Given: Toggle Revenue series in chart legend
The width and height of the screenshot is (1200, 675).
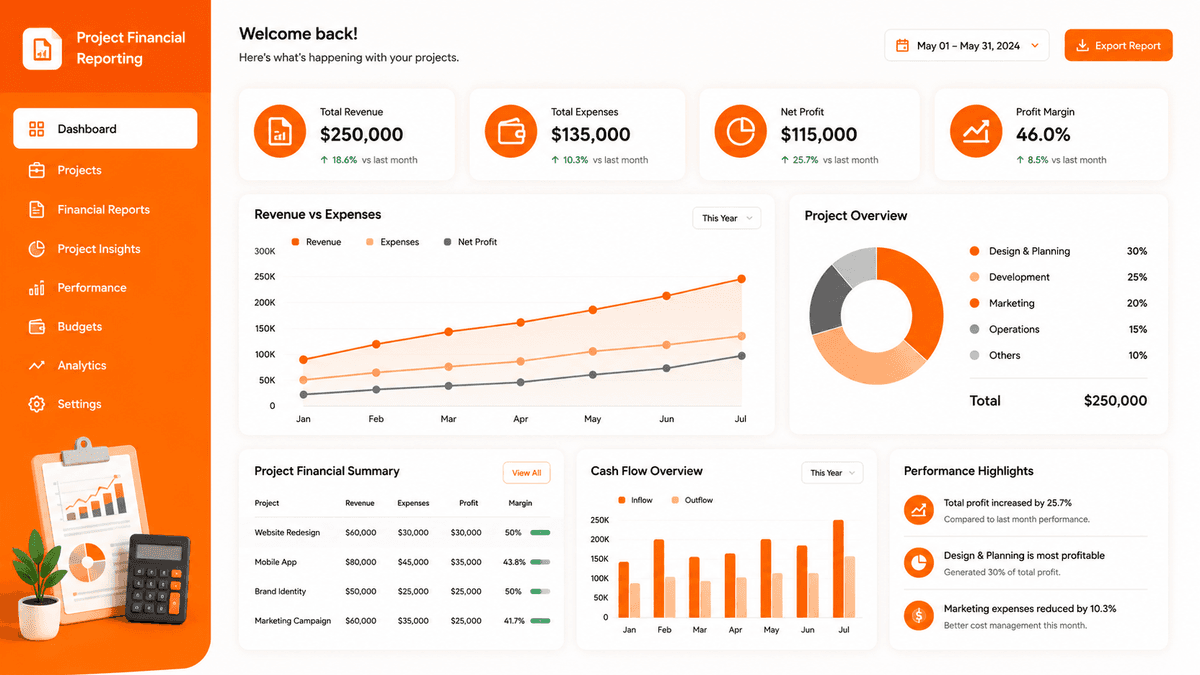Looking at the screenshot, I should point(316,242).
